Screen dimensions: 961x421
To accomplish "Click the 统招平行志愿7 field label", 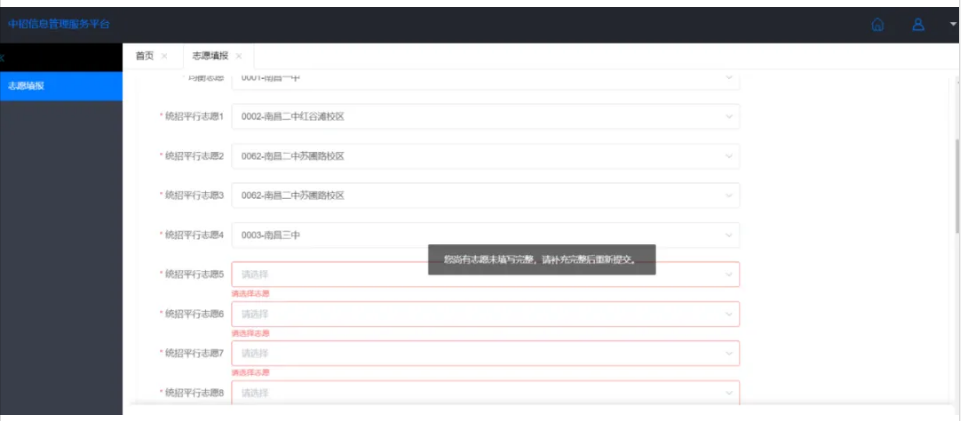I will coord(194,353).
